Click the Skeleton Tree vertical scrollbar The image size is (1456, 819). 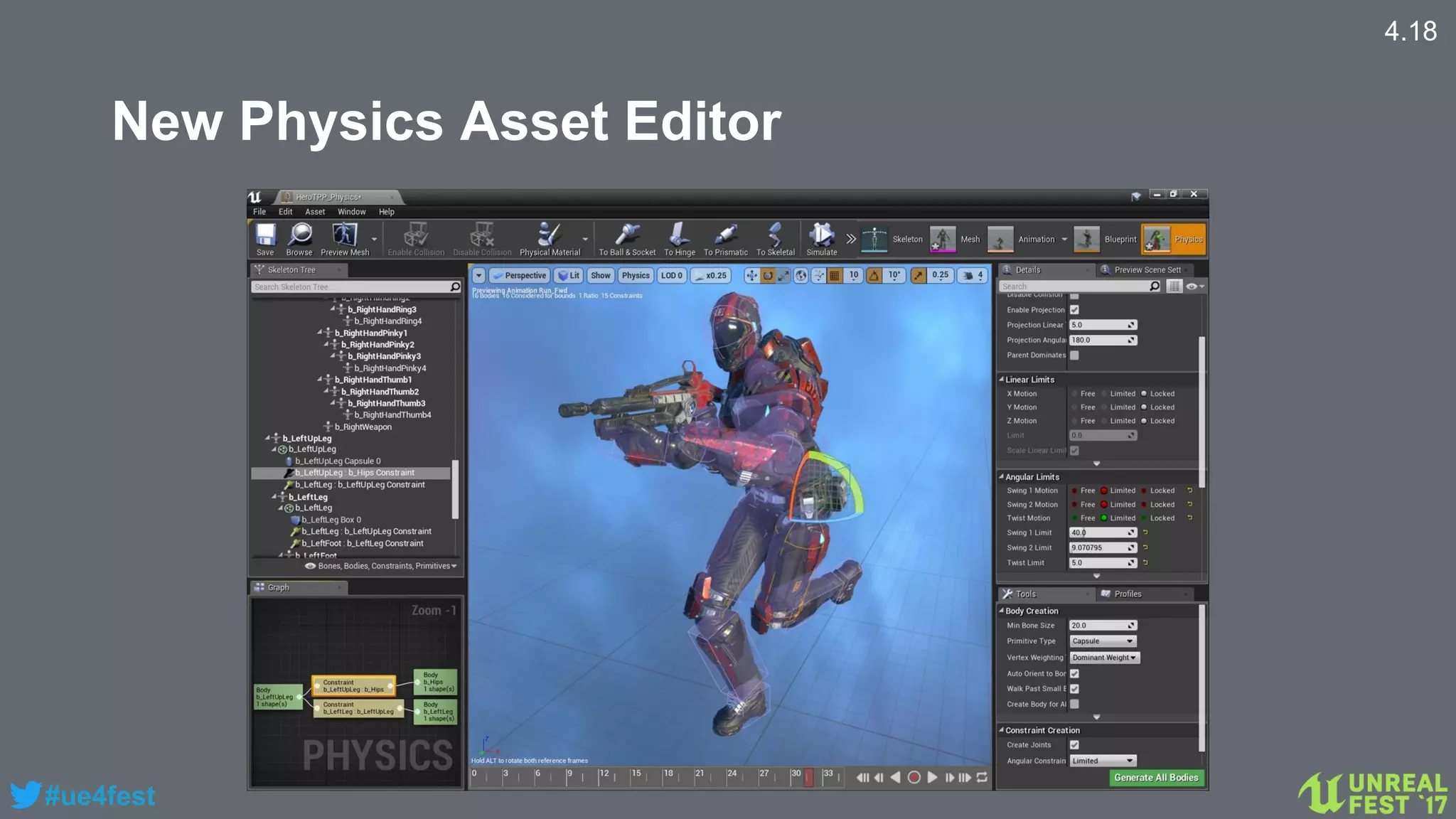point(455,489)
